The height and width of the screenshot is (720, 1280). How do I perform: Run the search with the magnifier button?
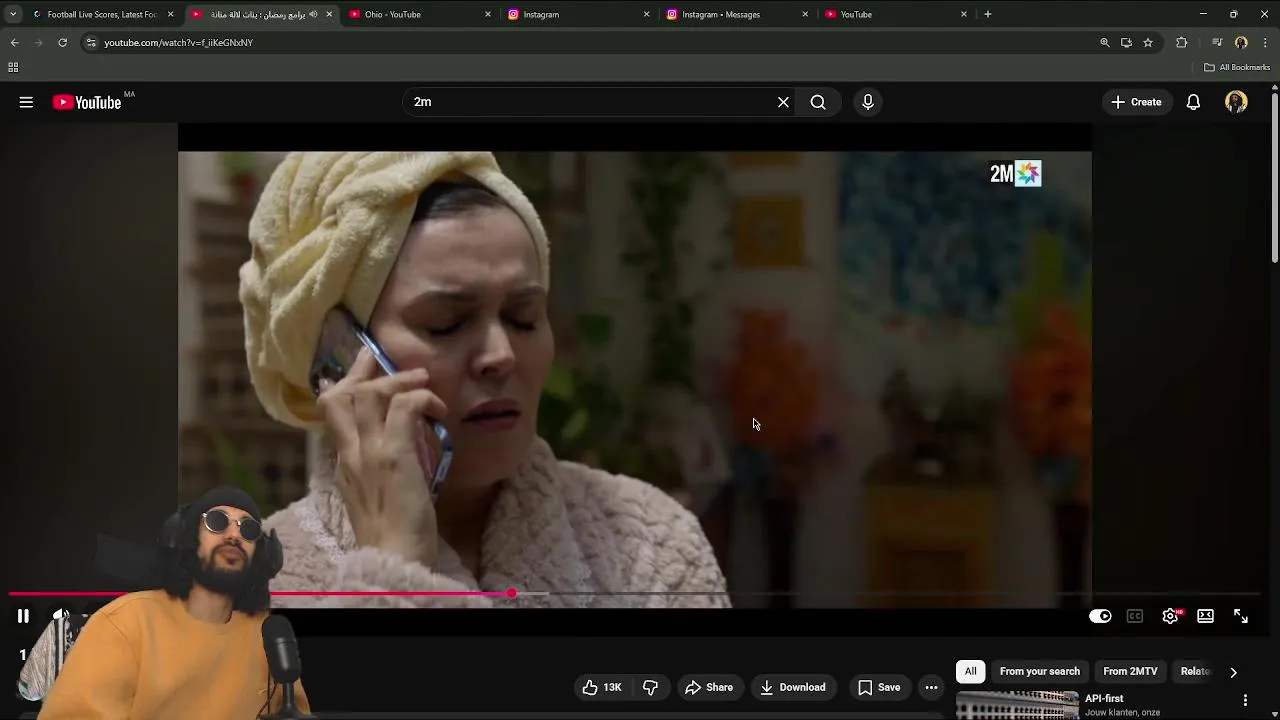(x=818, y=102)
